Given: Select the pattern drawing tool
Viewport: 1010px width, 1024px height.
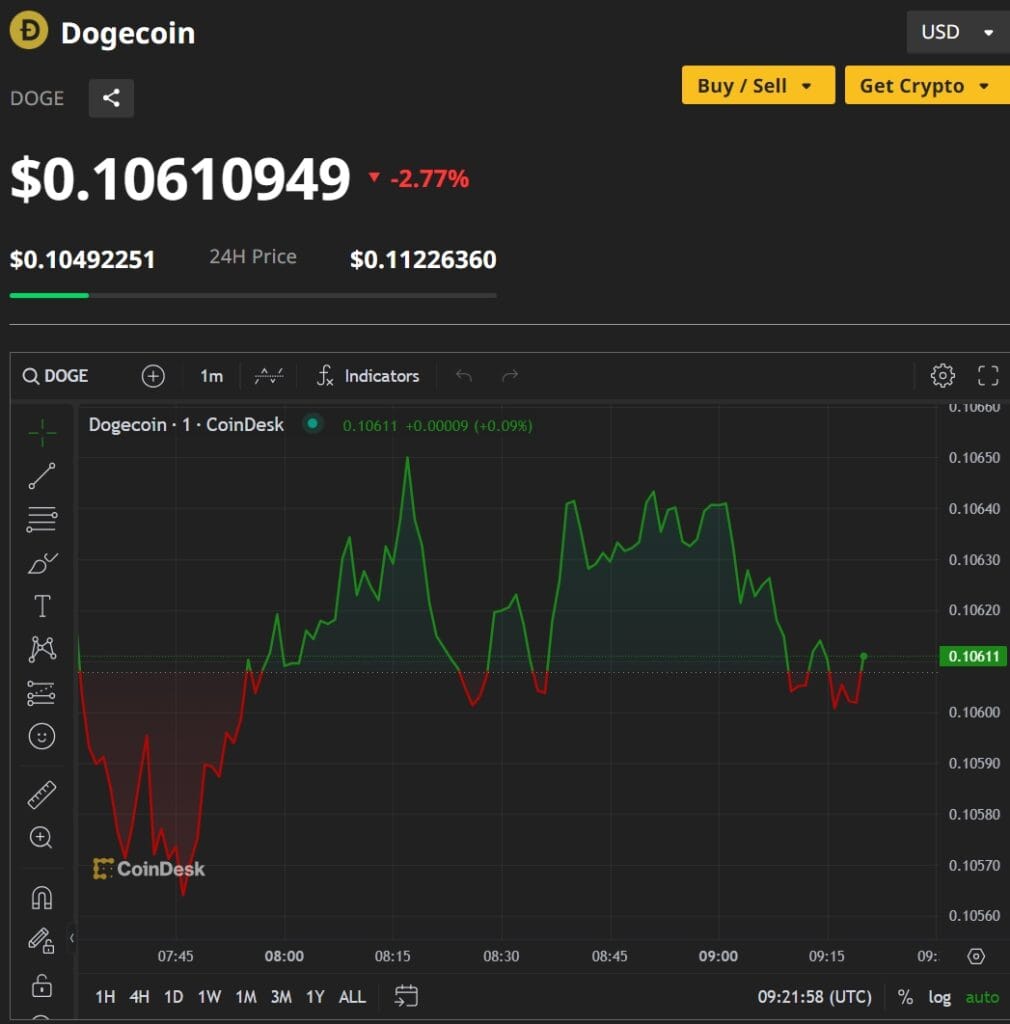Looking at the screenshot, I should pos(42,649).
